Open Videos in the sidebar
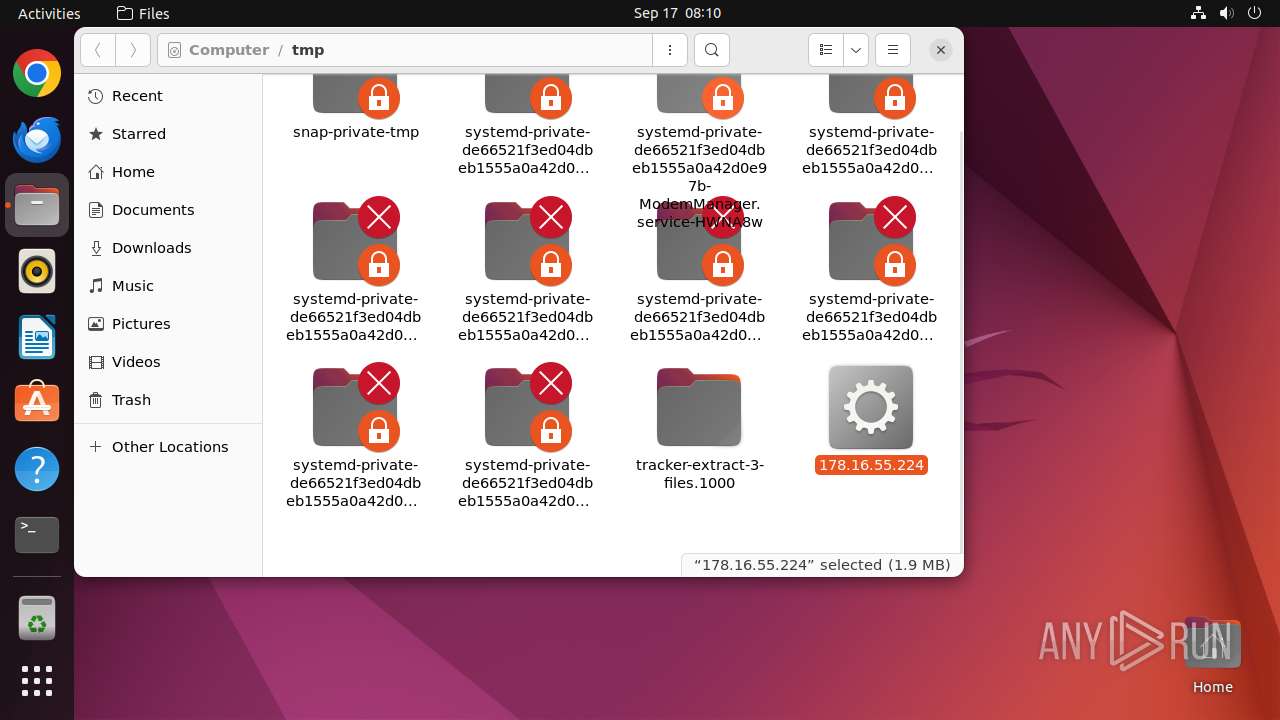The image size is (1280, 720). pyautogui.click(x=168, y=362)
